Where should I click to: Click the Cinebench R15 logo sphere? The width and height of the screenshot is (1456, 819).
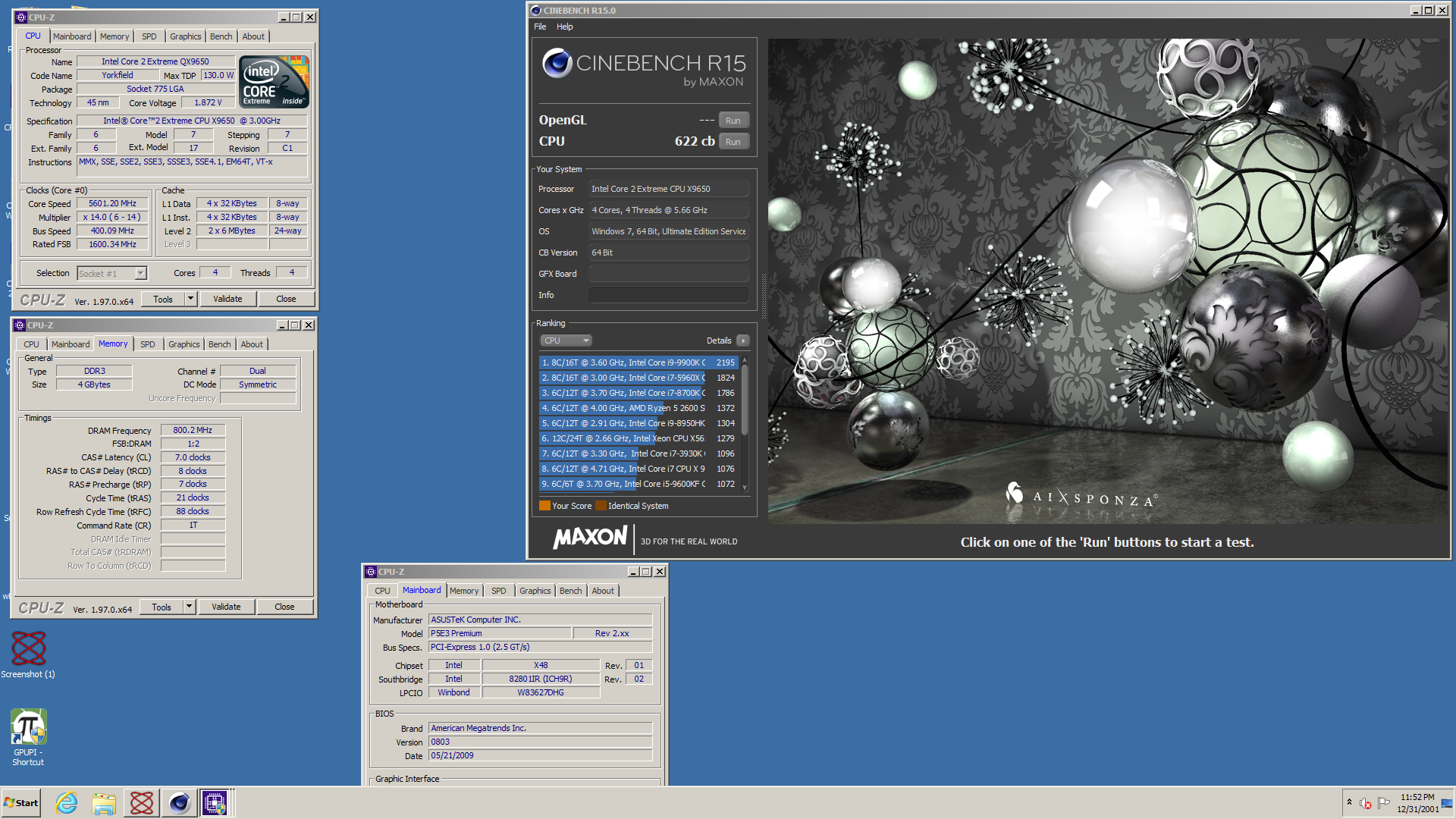557,63
